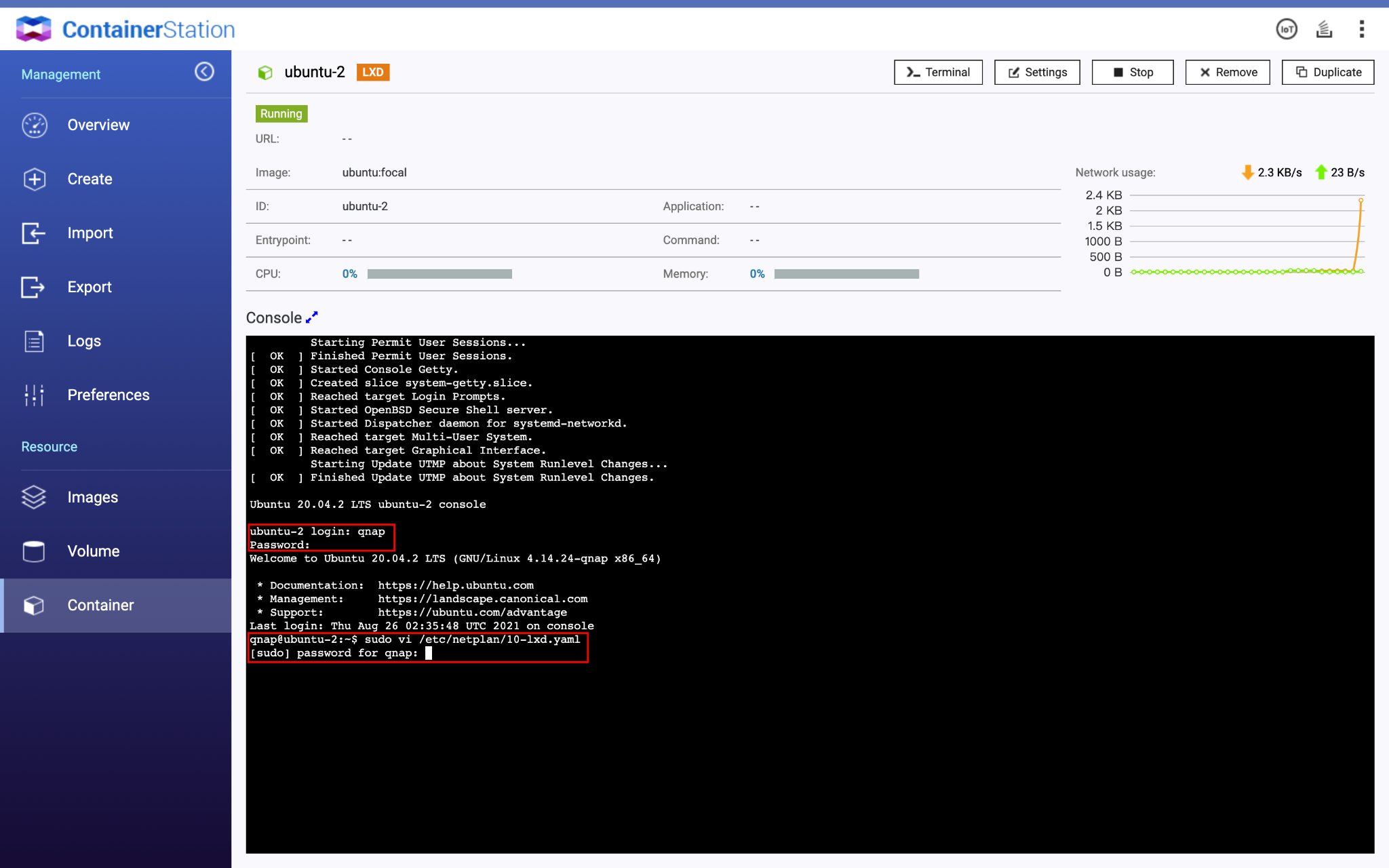1389x868 pixels.
Task: Open Images in the Resource section
Action: click(92, 497)
